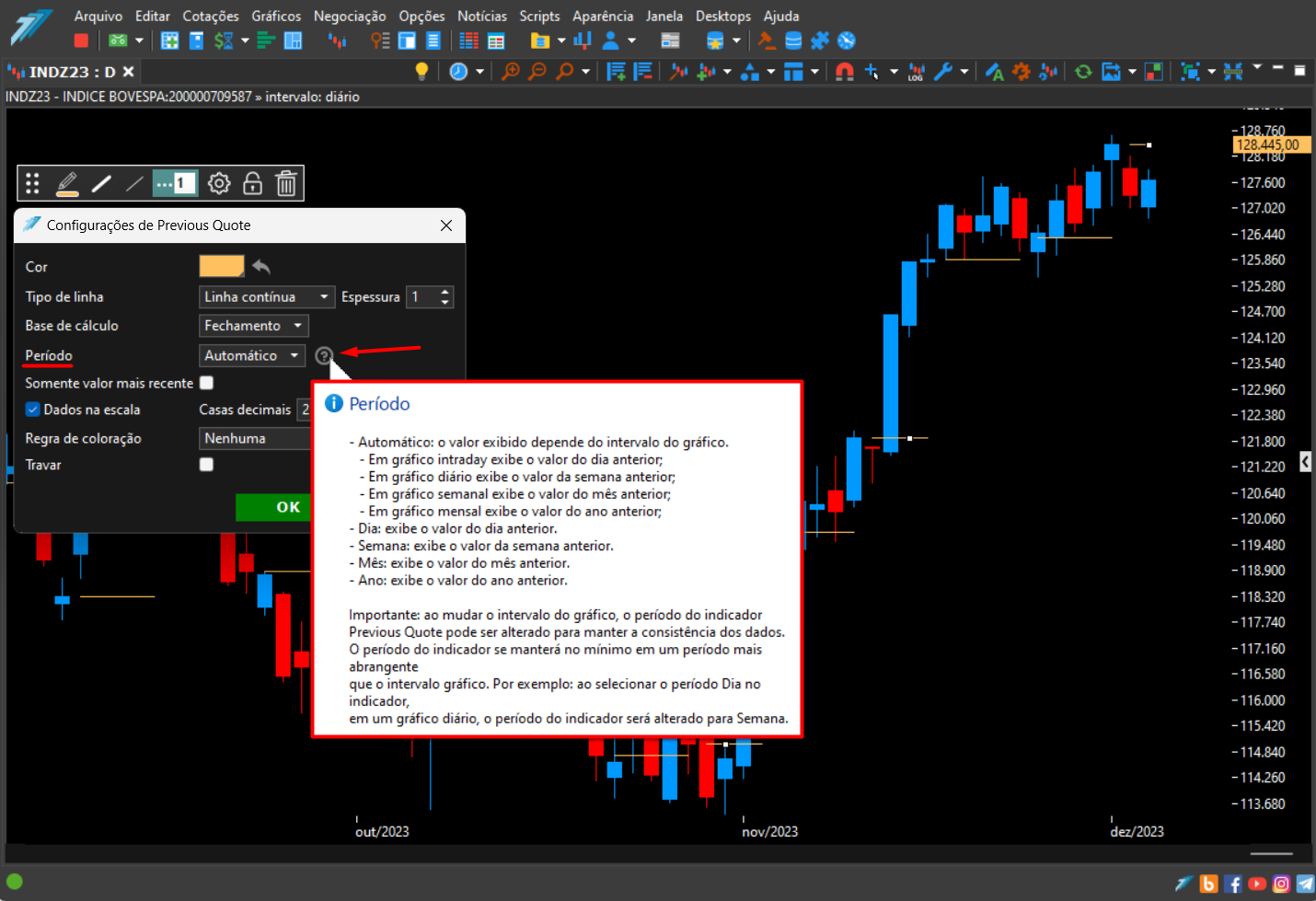Zoom in with the plus magnifier icon
This screenshot has width=1316, height=901.
coord(510,71)
